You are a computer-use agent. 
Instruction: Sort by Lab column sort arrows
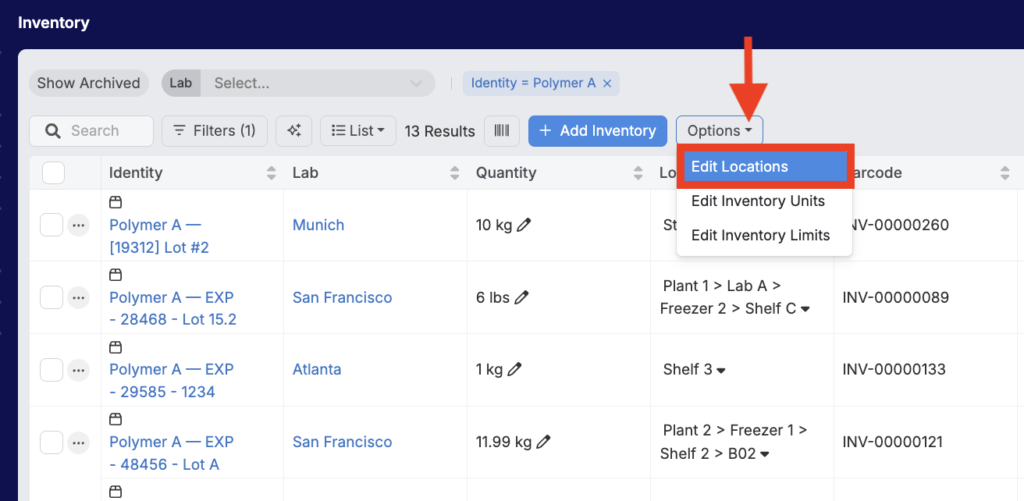(455, 173)
